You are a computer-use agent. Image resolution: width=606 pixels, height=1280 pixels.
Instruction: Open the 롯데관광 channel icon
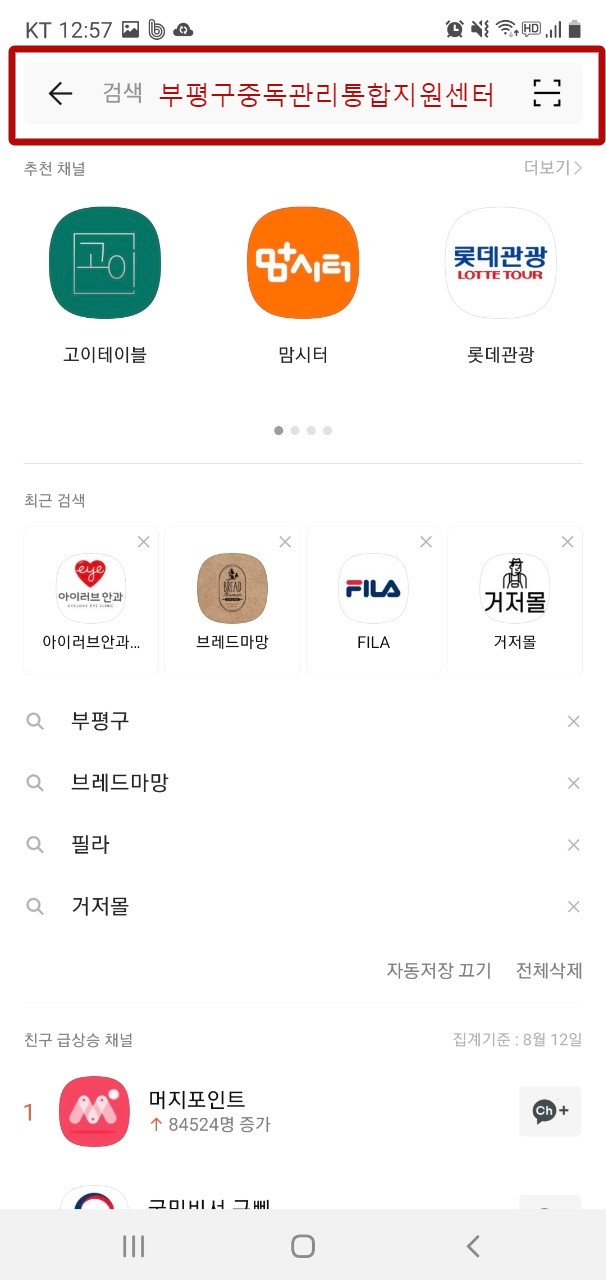tap(500, 263)
